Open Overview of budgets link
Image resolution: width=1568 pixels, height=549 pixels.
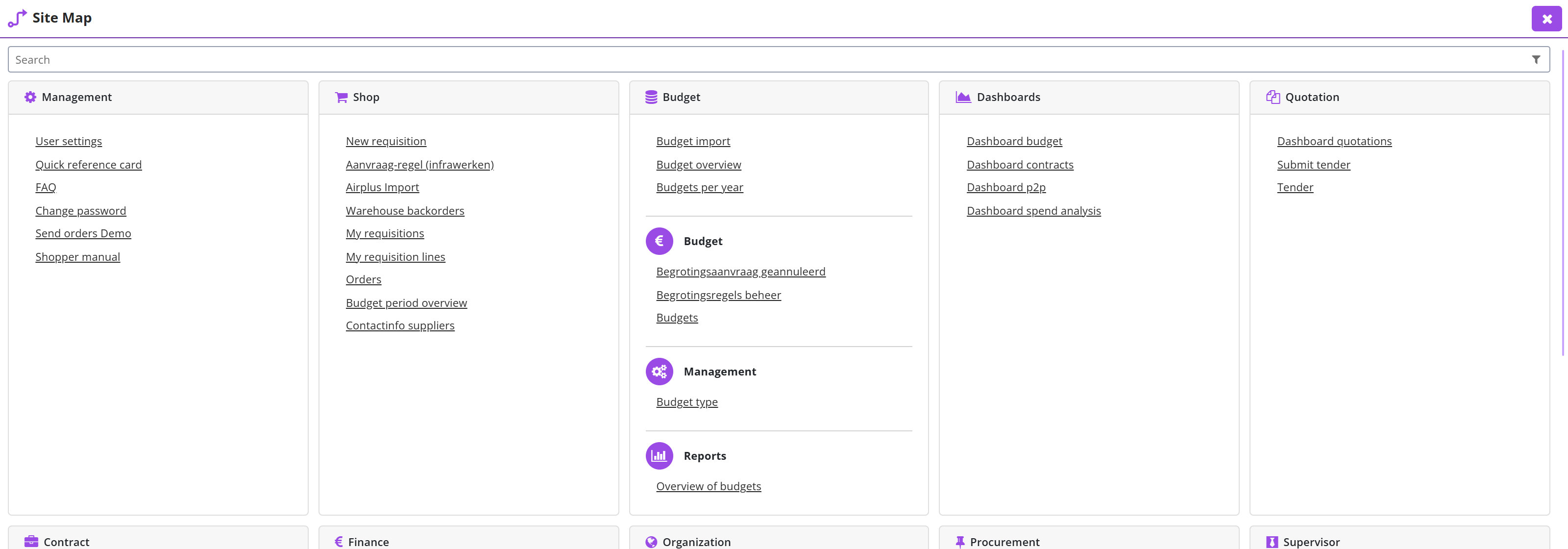(709, 486)
